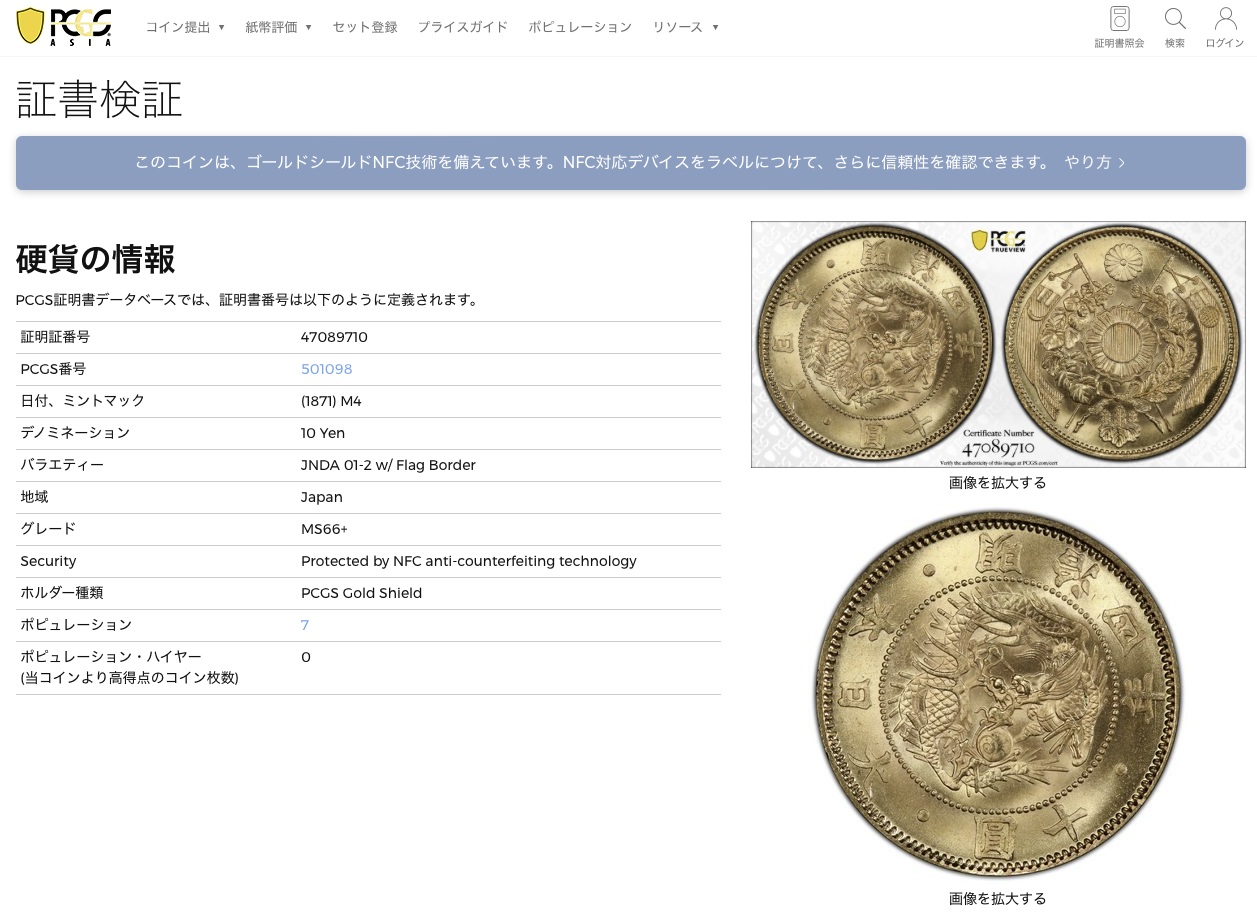The height and width of the screenshot is (913, 1257).
Task: Click the chevron arrow after やり方
Action: point(1121,162)
